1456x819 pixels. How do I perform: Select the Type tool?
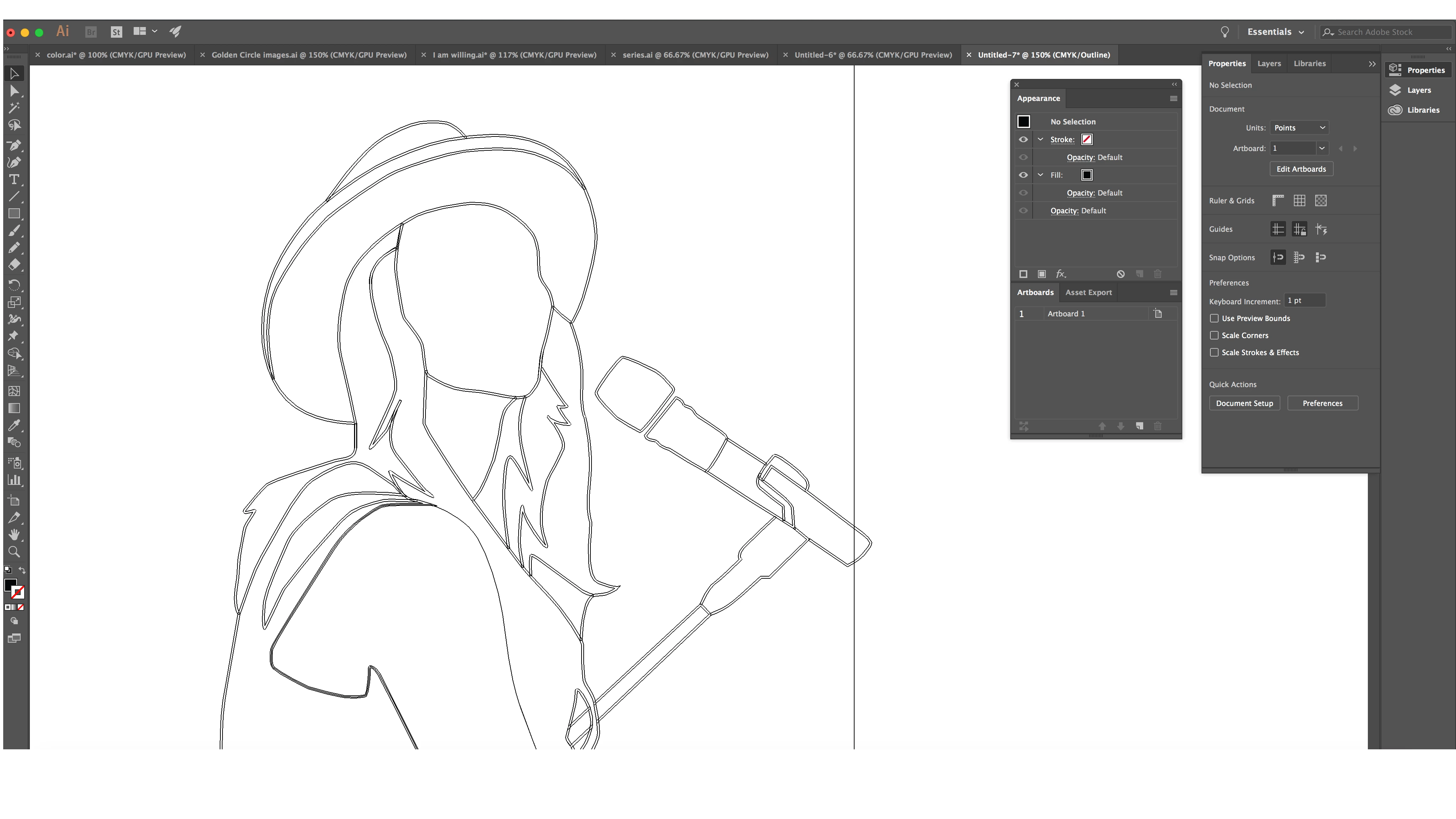(x=14, y=179)
